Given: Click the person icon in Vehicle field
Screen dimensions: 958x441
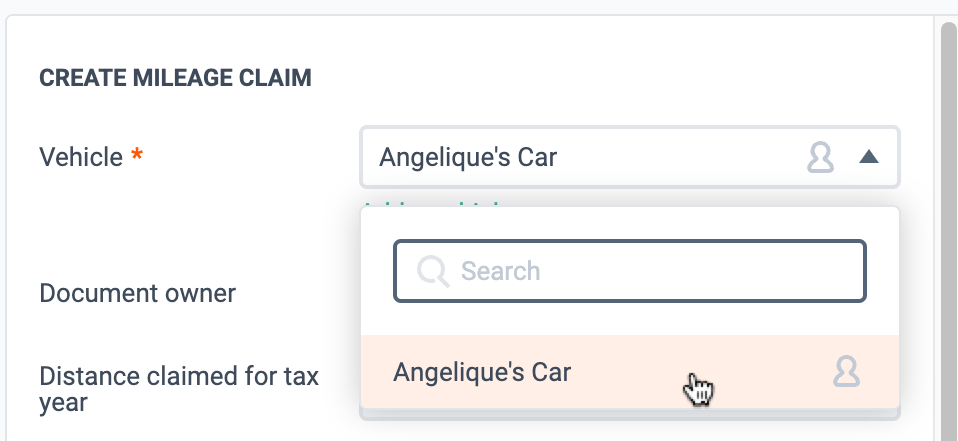Looking at the screenshot, I should point(820,158).
